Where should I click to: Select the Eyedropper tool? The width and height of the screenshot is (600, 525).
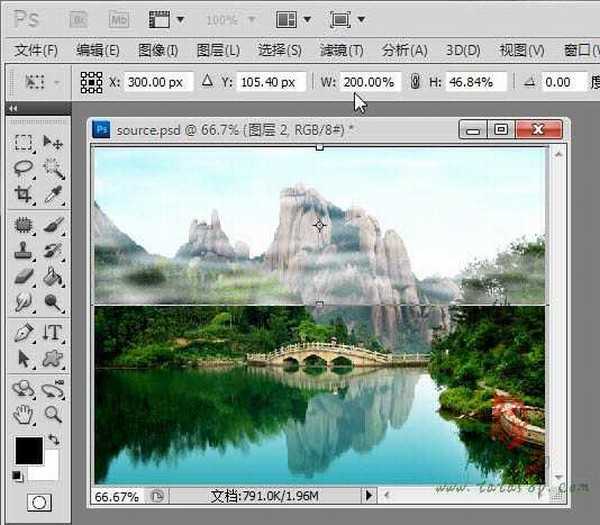[53, 194]
